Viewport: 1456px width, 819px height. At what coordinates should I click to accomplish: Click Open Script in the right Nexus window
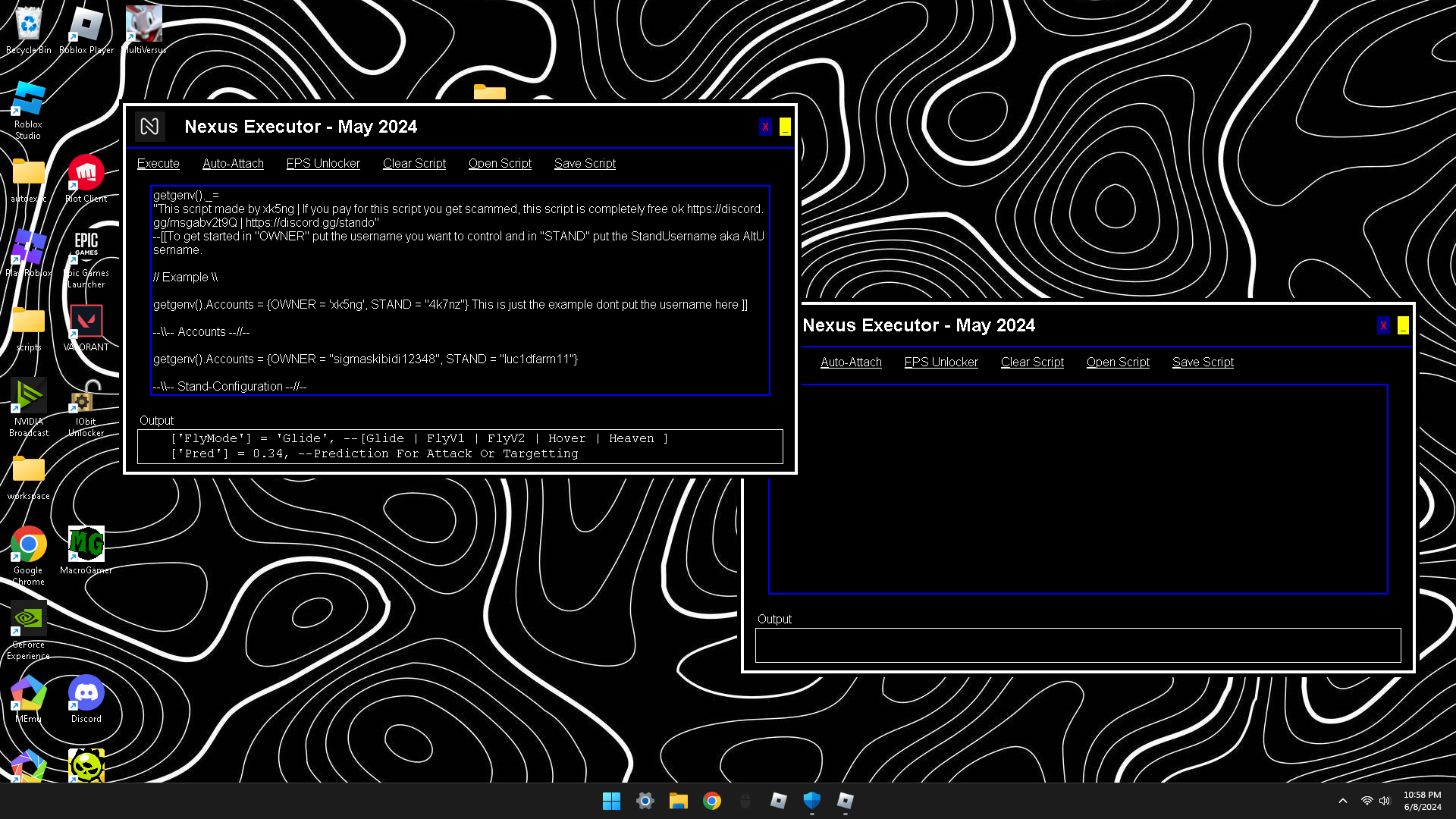[x=1117, y=362]
